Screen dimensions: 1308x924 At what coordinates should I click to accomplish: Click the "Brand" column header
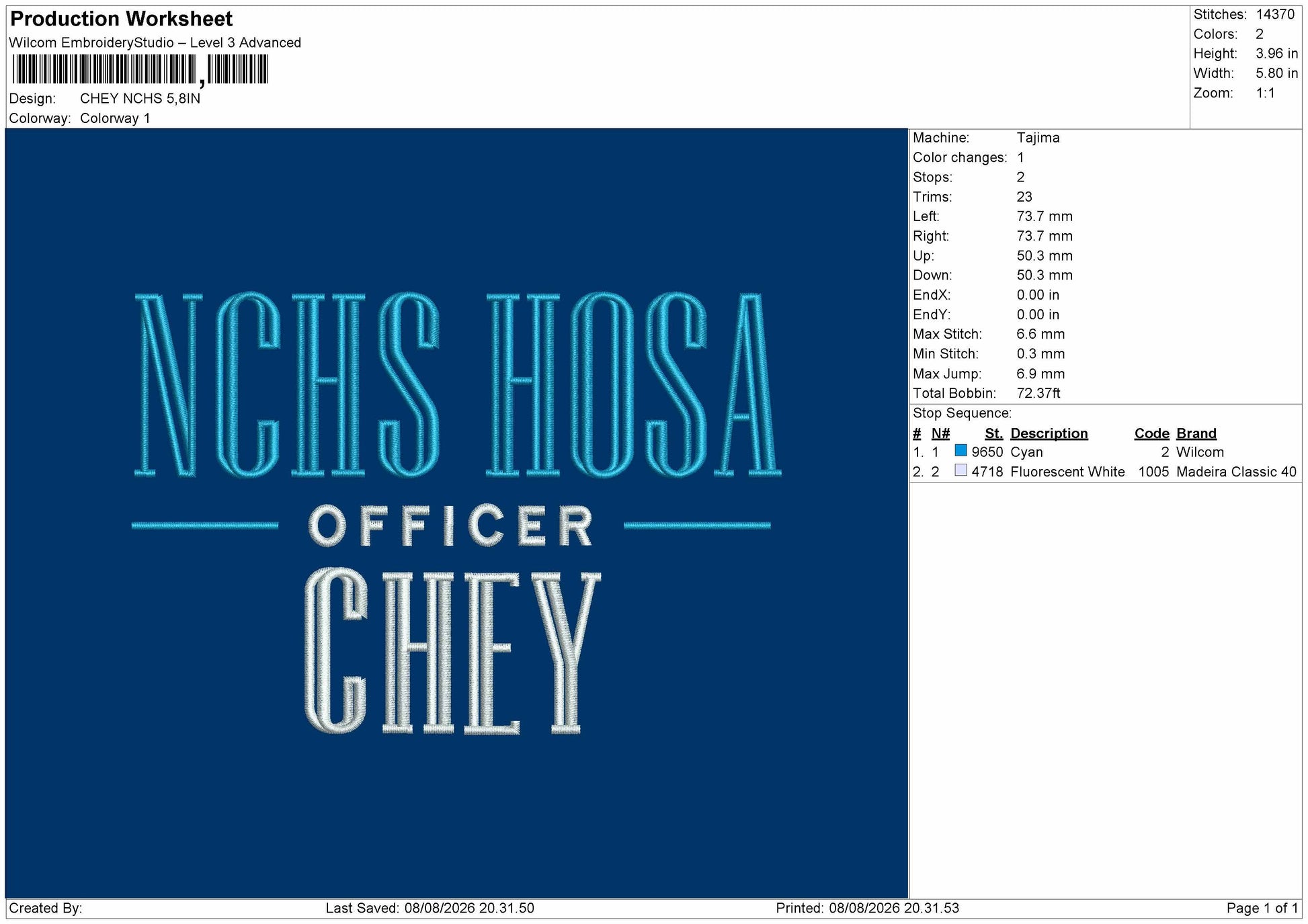click(x=1196, y=433)
